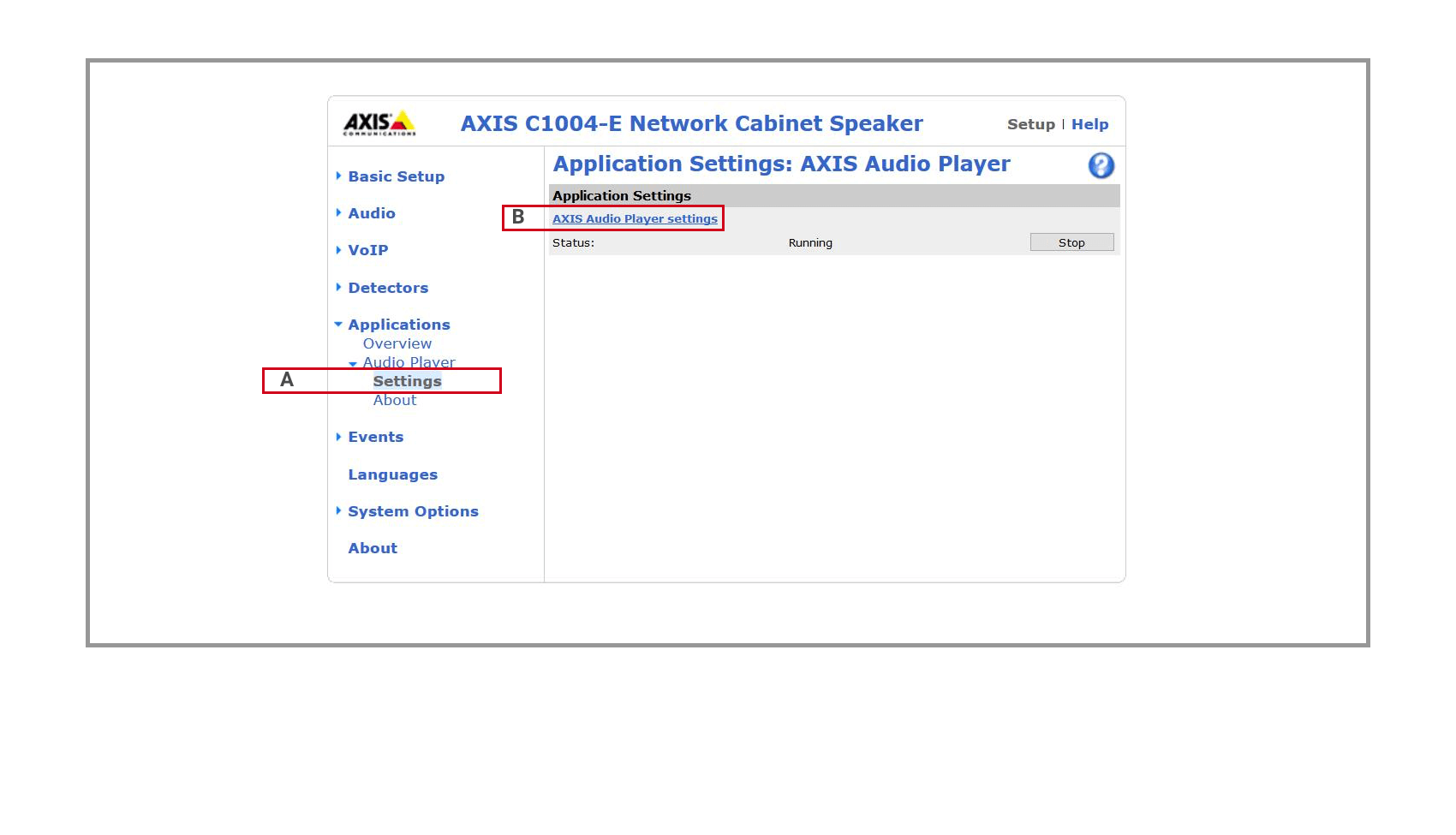Open About under Audio Player
This screenshot has height=835, width=1456.
coord(395,400)
